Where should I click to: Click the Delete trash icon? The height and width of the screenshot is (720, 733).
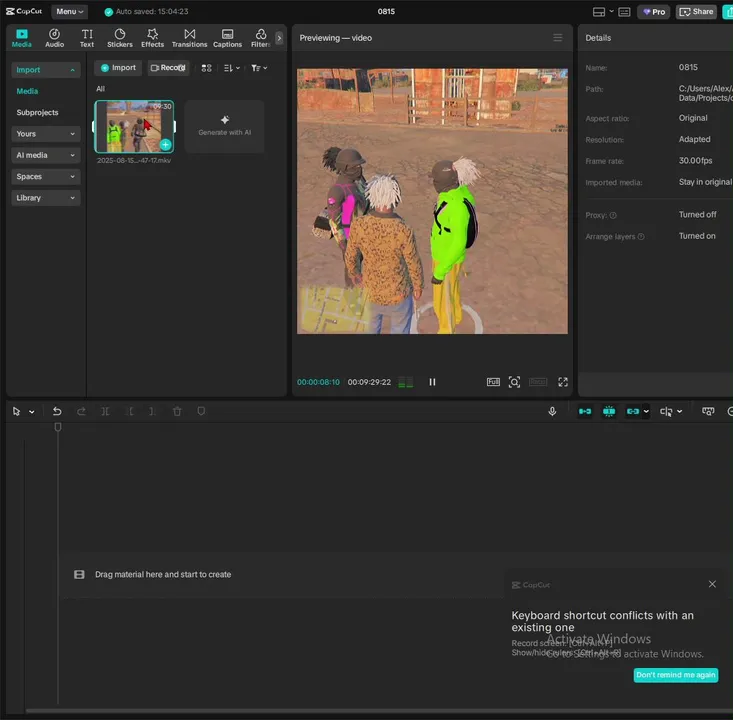coord(177,411)
